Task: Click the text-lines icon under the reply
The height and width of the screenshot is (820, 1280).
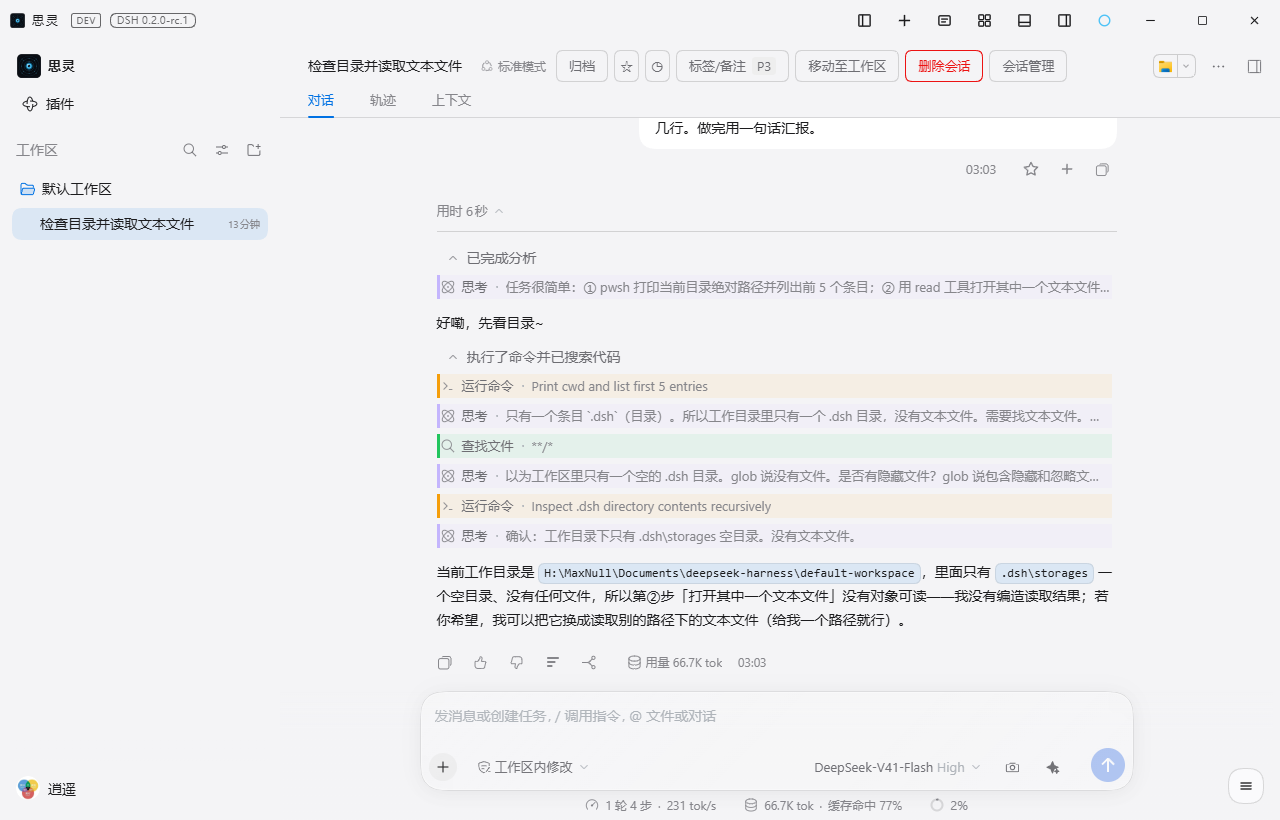Action: point(552,662)
